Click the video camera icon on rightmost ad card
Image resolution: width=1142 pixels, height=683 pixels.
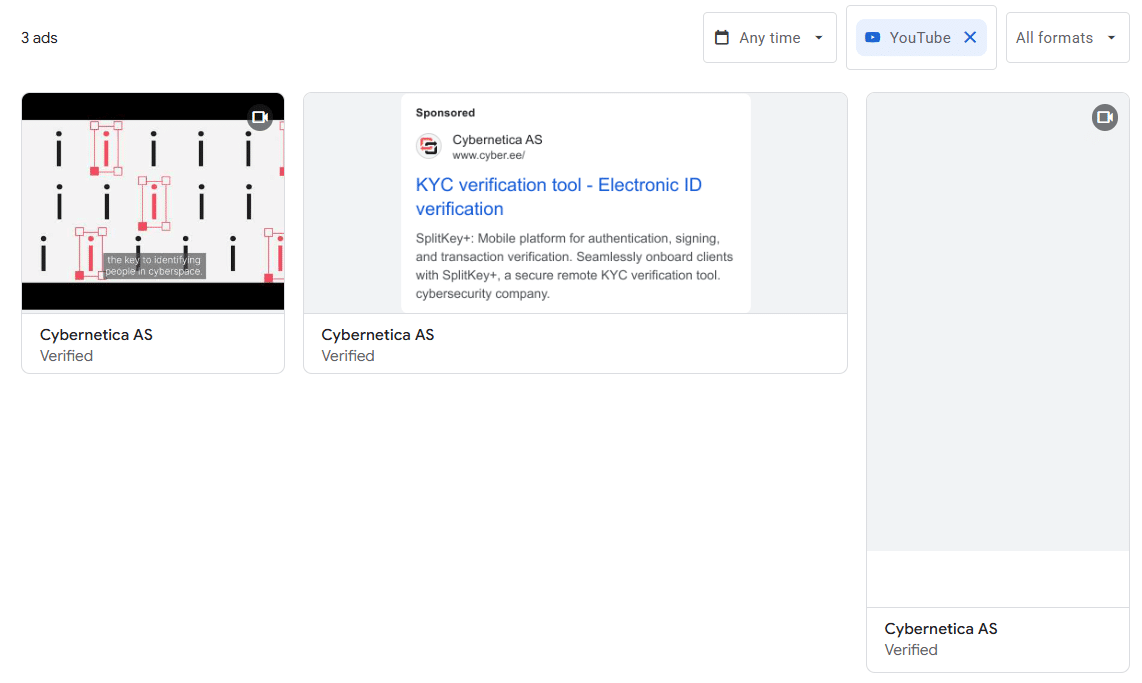(1104, 117)
